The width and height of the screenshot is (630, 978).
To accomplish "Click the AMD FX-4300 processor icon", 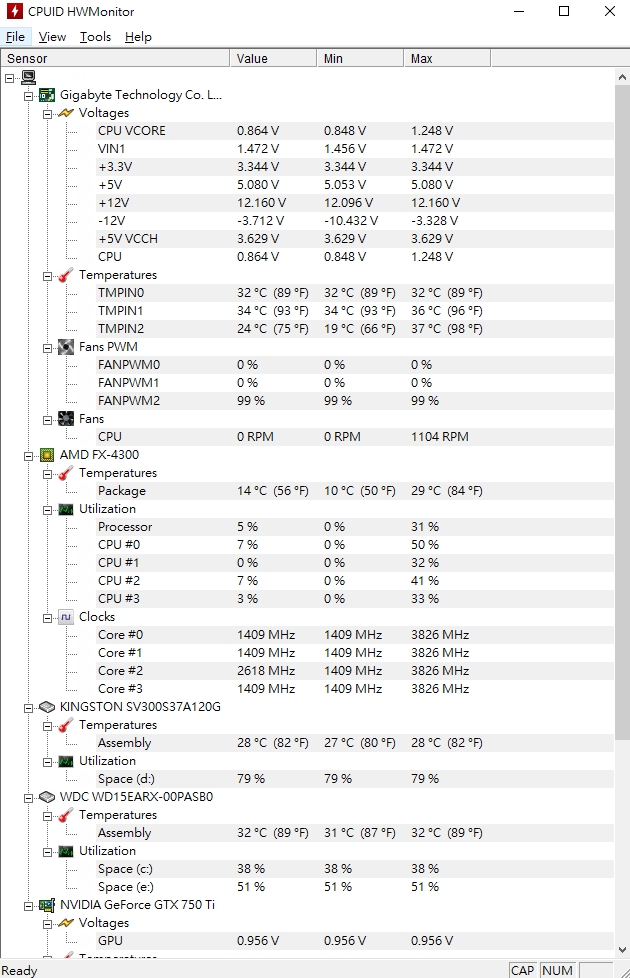I will coord(47,455).
